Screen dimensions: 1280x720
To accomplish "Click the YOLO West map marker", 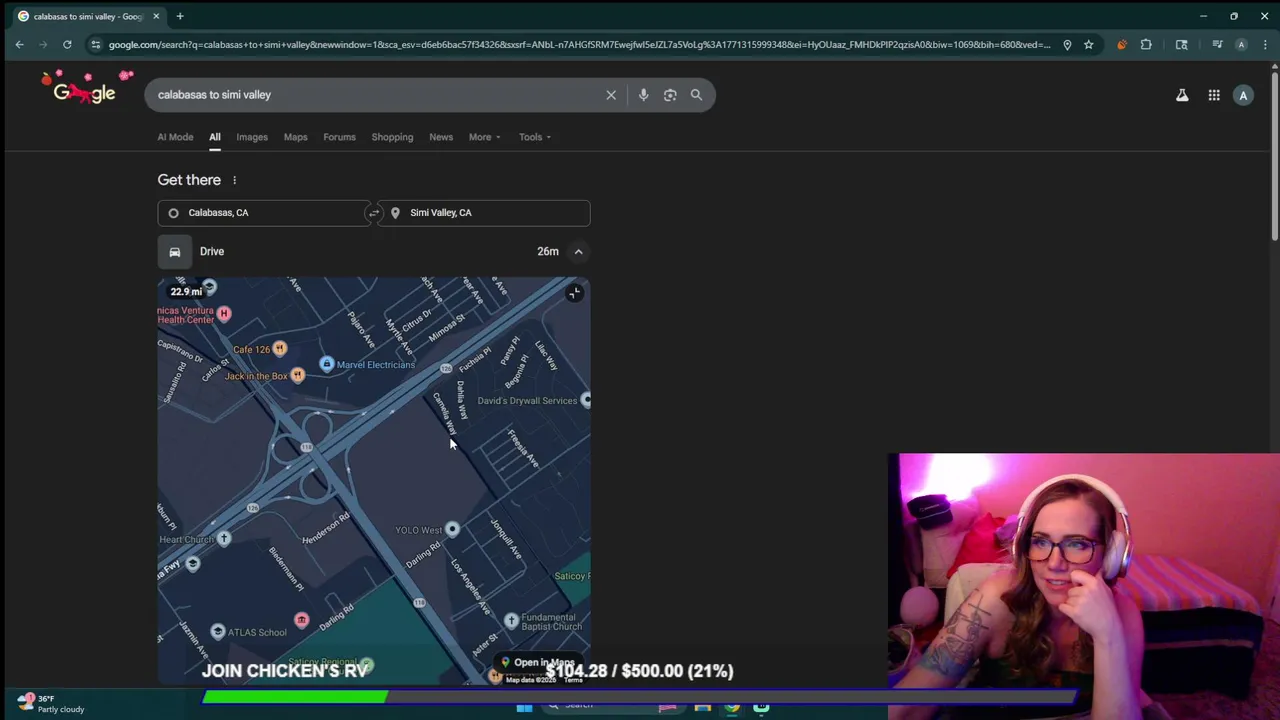I will tap(452, 530).
